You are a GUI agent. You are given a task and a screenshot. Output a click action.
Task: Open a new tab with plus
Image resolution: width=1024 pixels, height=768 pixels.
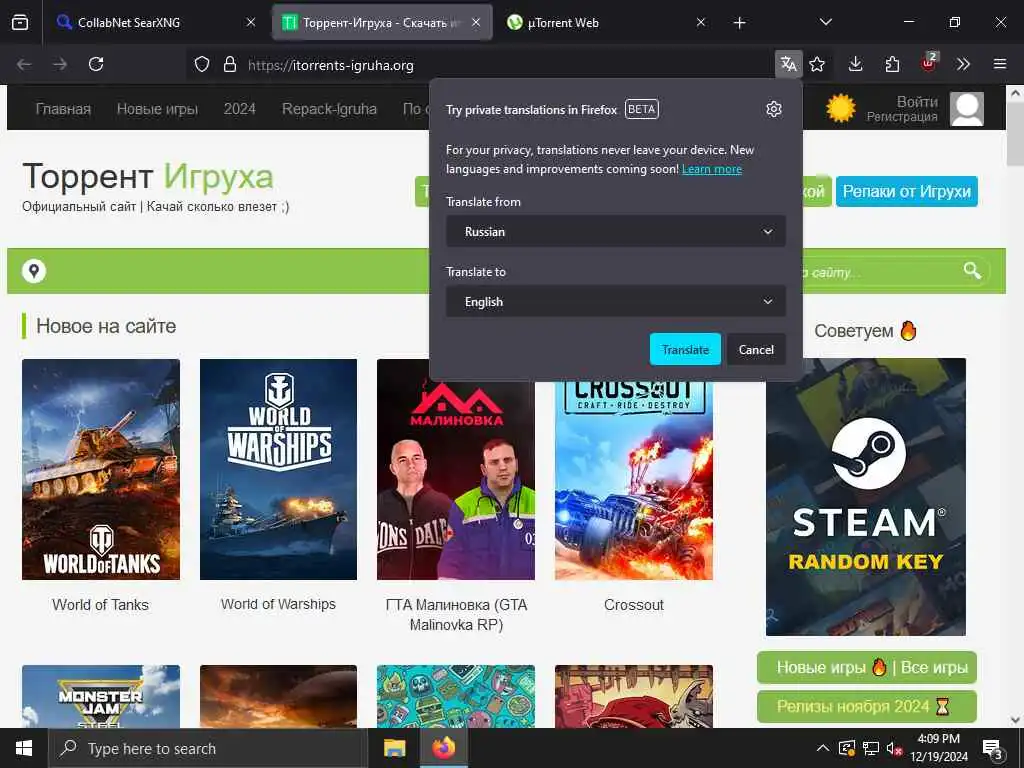coord(739,23)
